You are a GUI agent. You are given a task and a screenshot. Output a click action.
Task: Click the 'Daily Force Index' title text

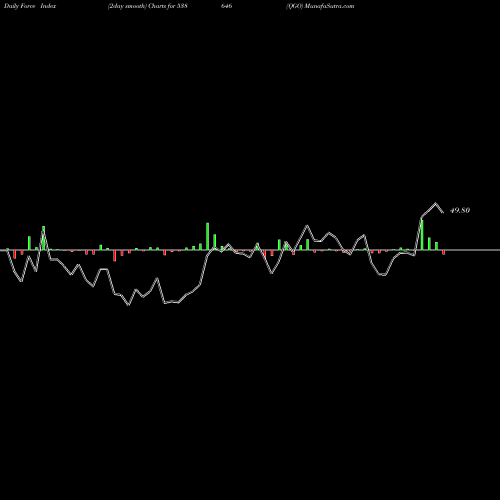pyautogui.click(x=30, y=6)
